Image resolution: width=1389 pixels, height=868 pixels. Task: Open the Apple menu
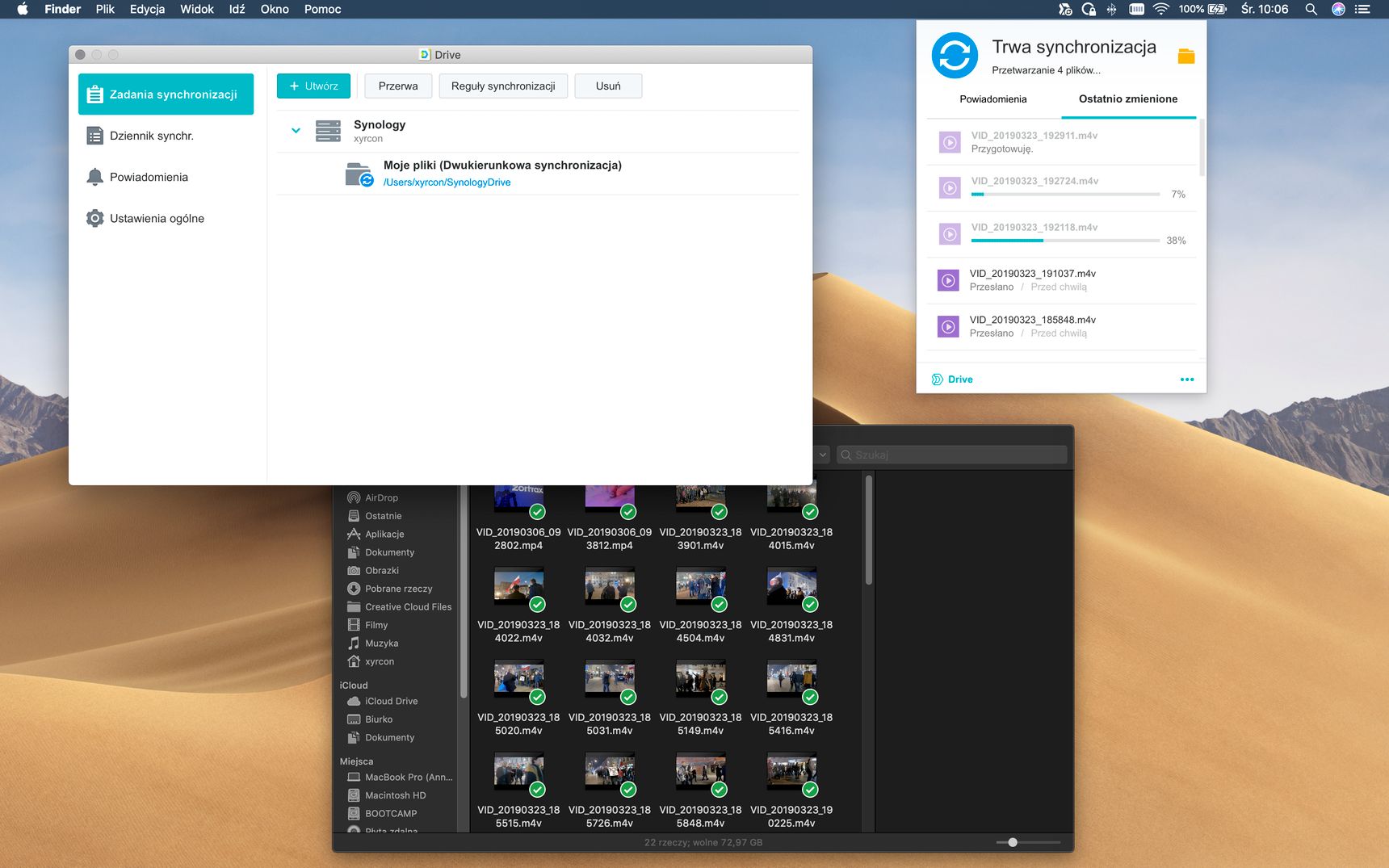[23, 9]
